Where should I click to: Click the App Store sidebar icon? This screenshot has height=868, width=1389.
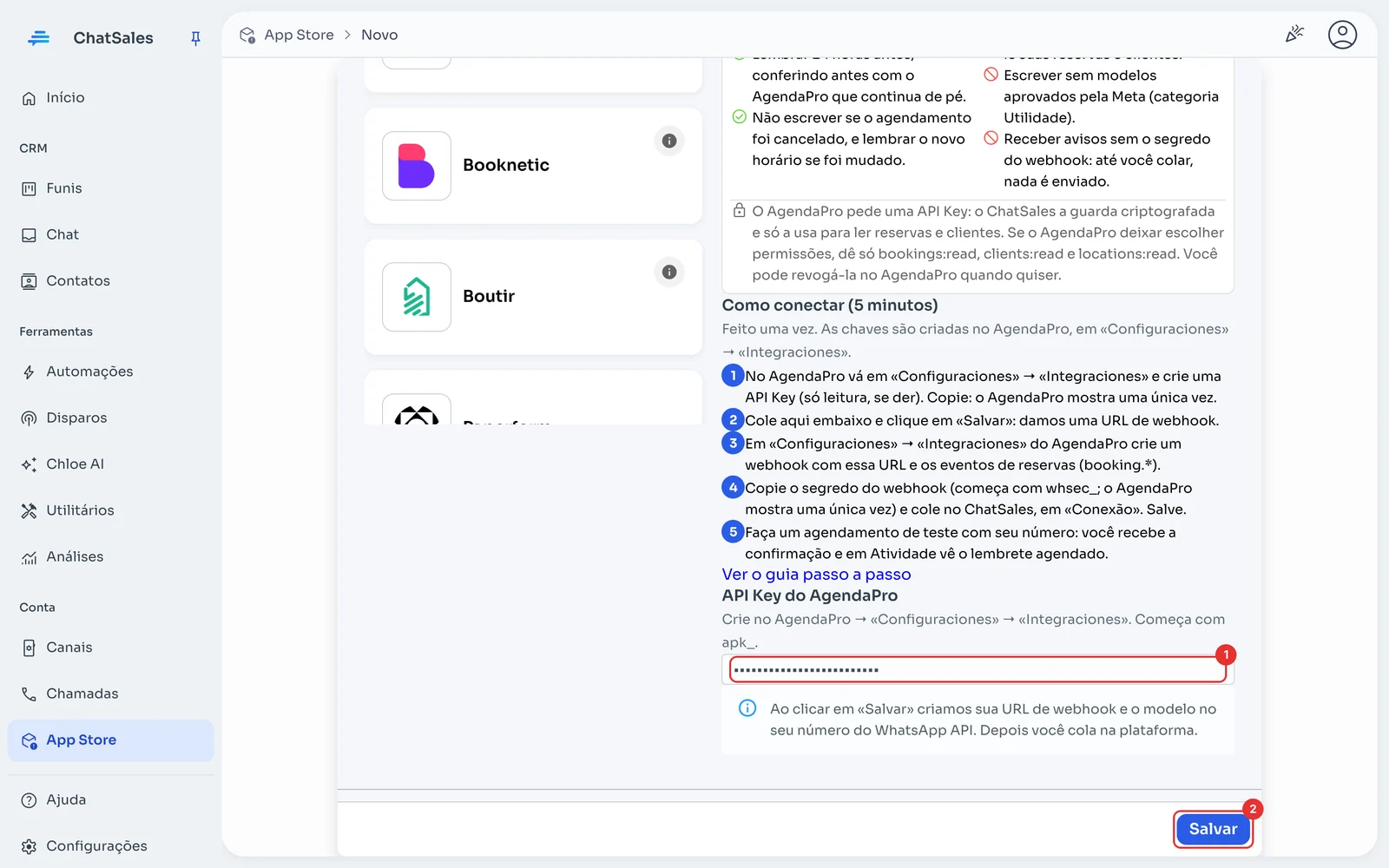click(x=29, y=740)
